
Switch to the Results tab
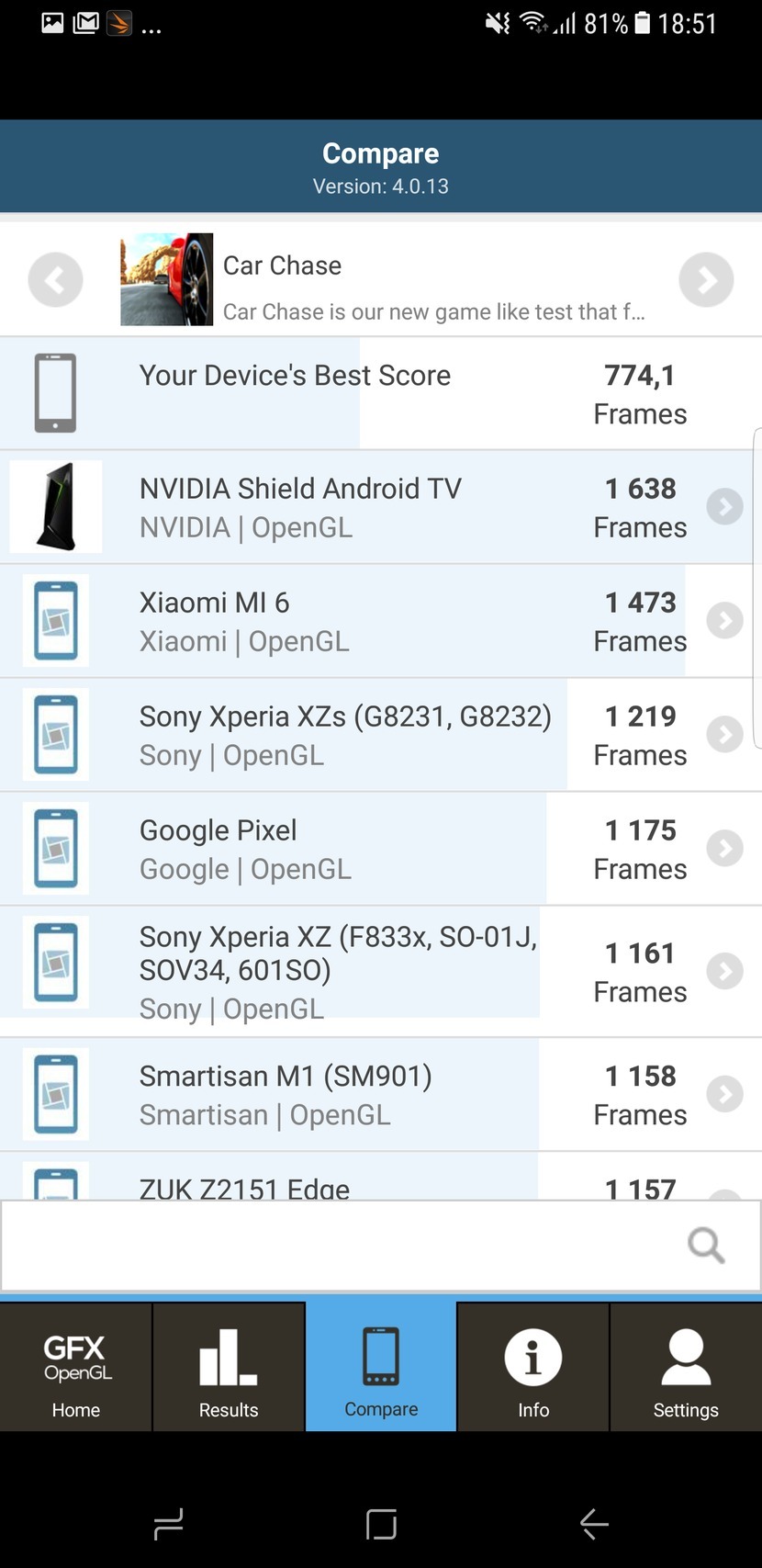click(229, 1367)
